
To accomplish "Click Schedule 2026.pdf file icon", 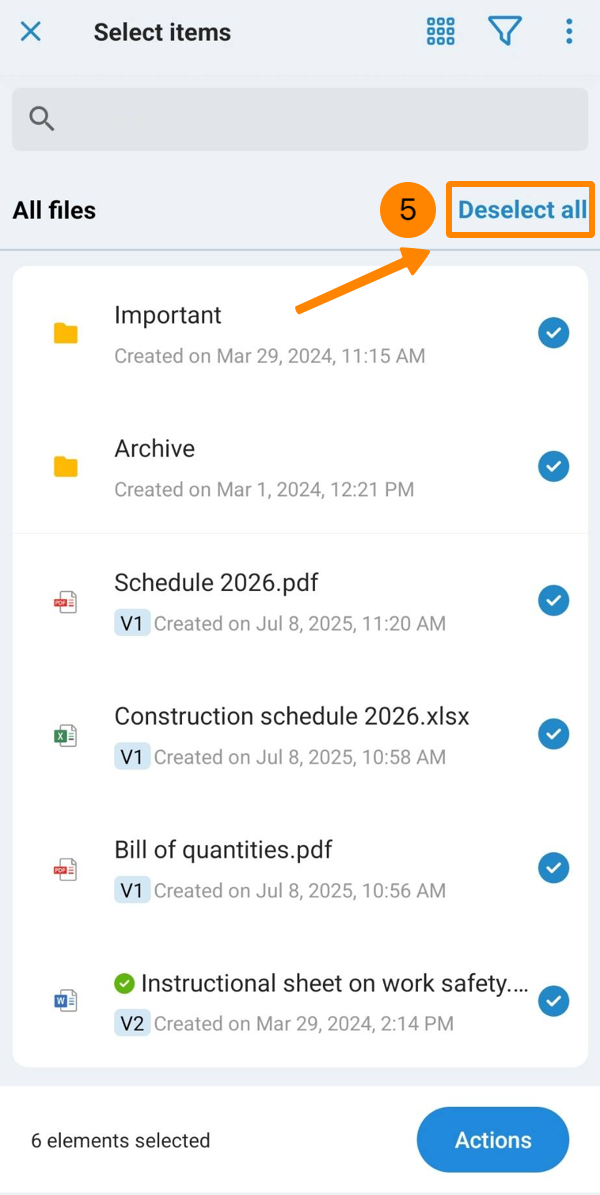I will [66, 601].
